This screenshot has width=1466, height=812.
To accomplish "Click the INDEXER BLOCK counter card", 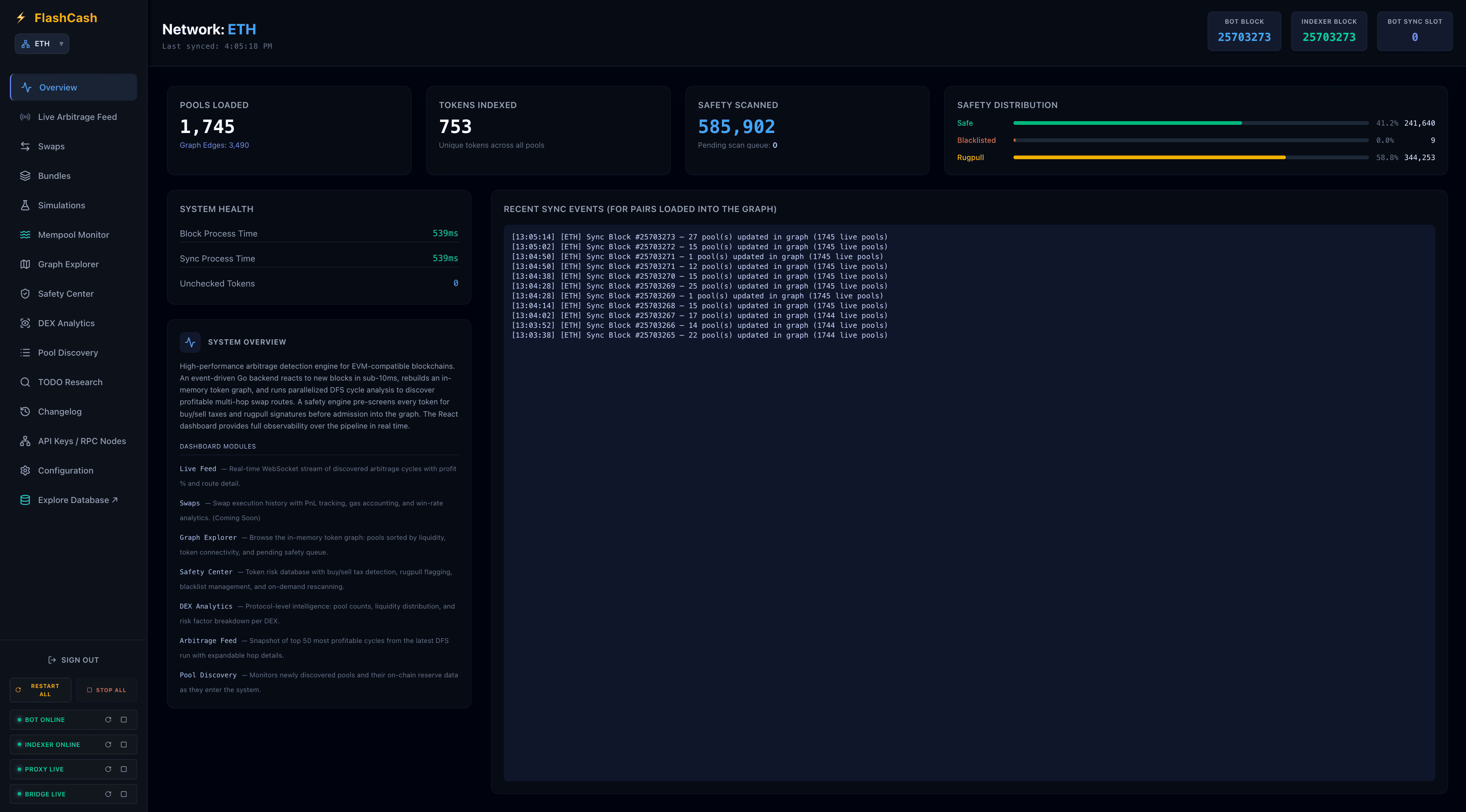I will 1329,31.
